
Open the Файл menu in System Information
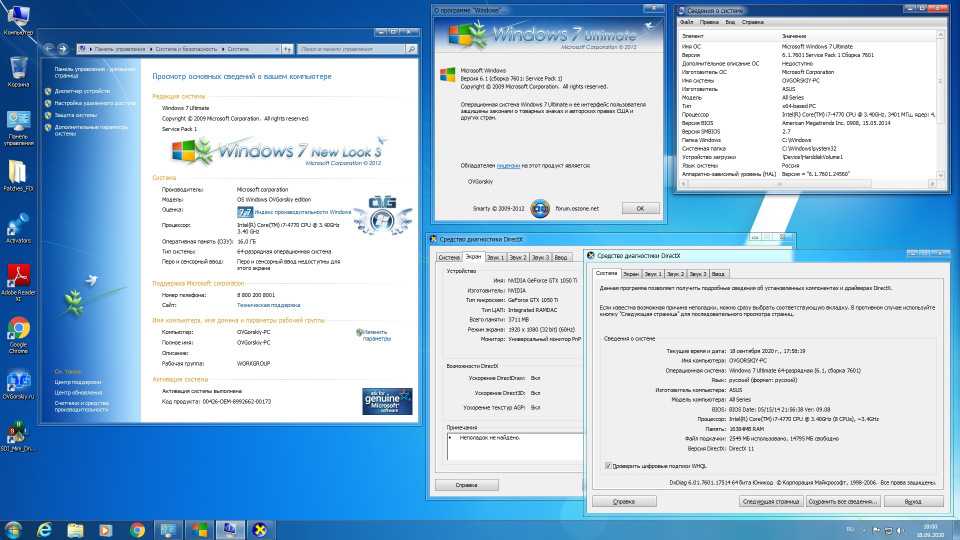click(687, 22)
